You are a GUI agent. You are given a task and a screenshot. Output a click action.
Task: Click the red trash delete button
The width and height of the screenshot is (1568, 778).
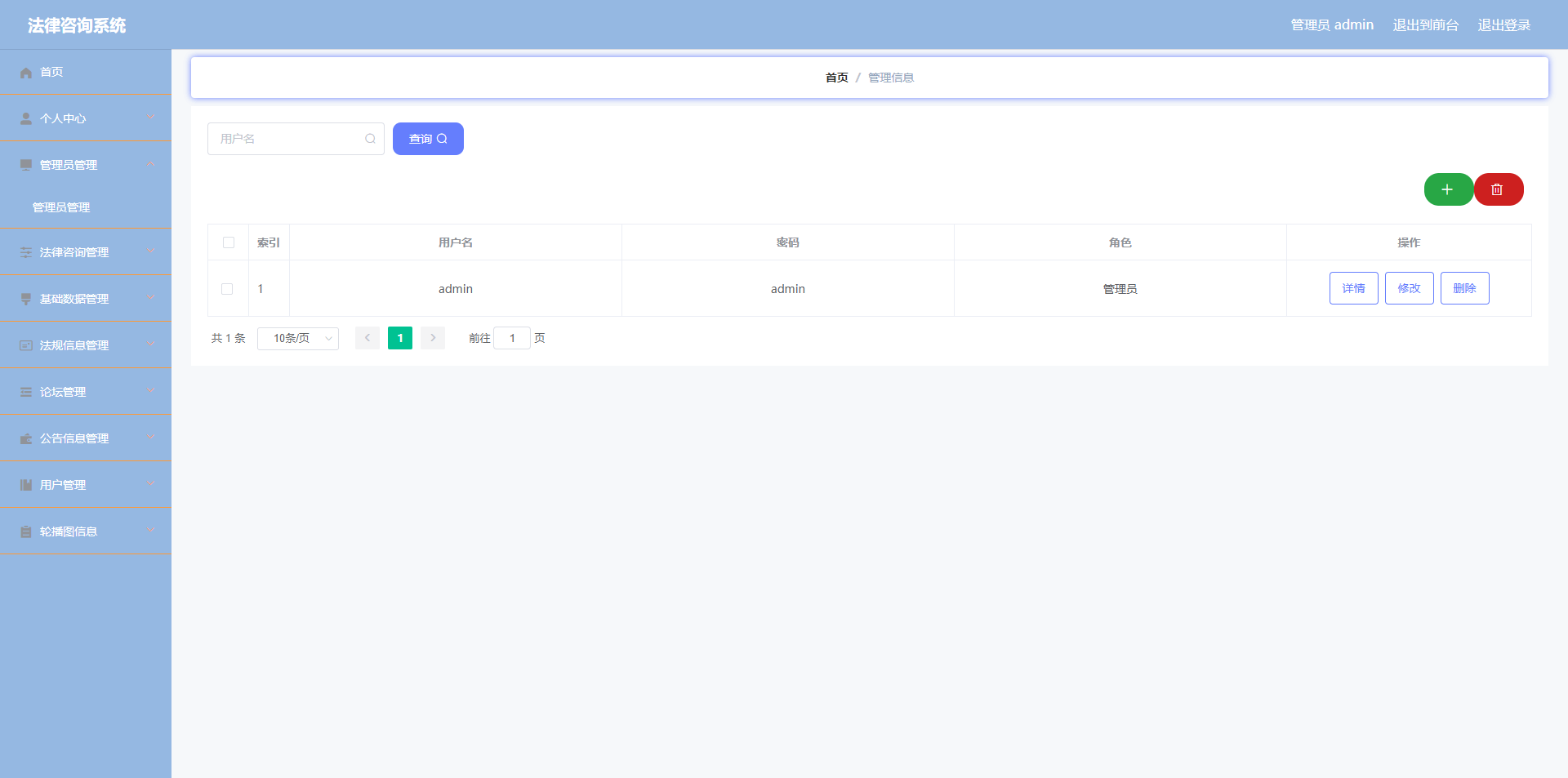click(x=1498, y=189)
